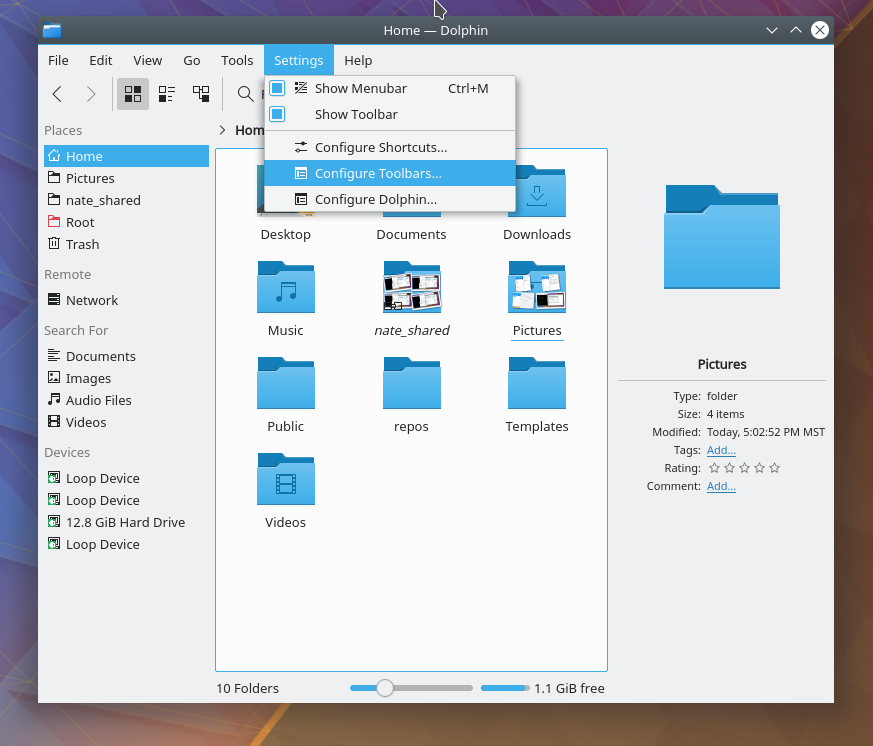This screenshot has height=746, width=873.
Task: Choose Configure Shortcuts from Settings menu
Action: pyautogui.click(x=380, y=147)
